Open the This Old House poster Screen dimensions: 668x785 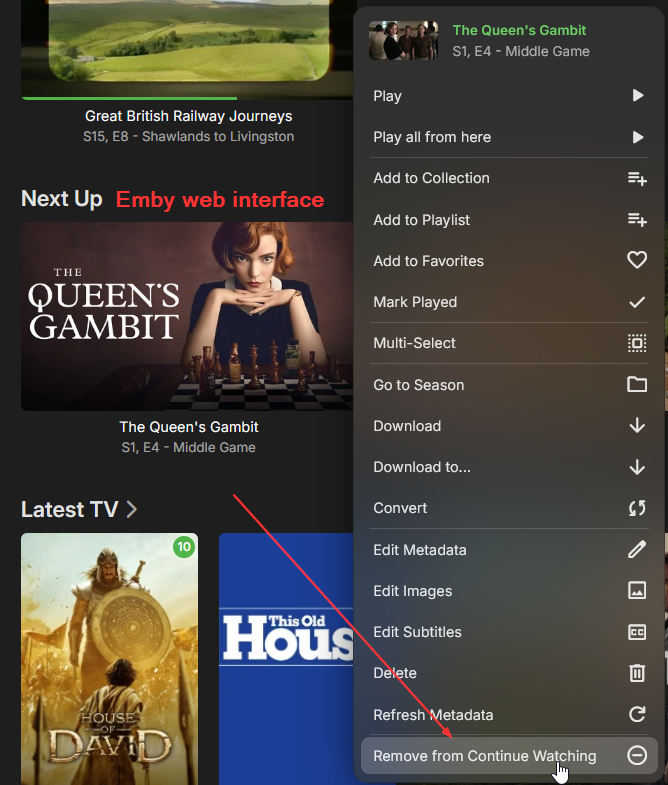tap(286, 659)
